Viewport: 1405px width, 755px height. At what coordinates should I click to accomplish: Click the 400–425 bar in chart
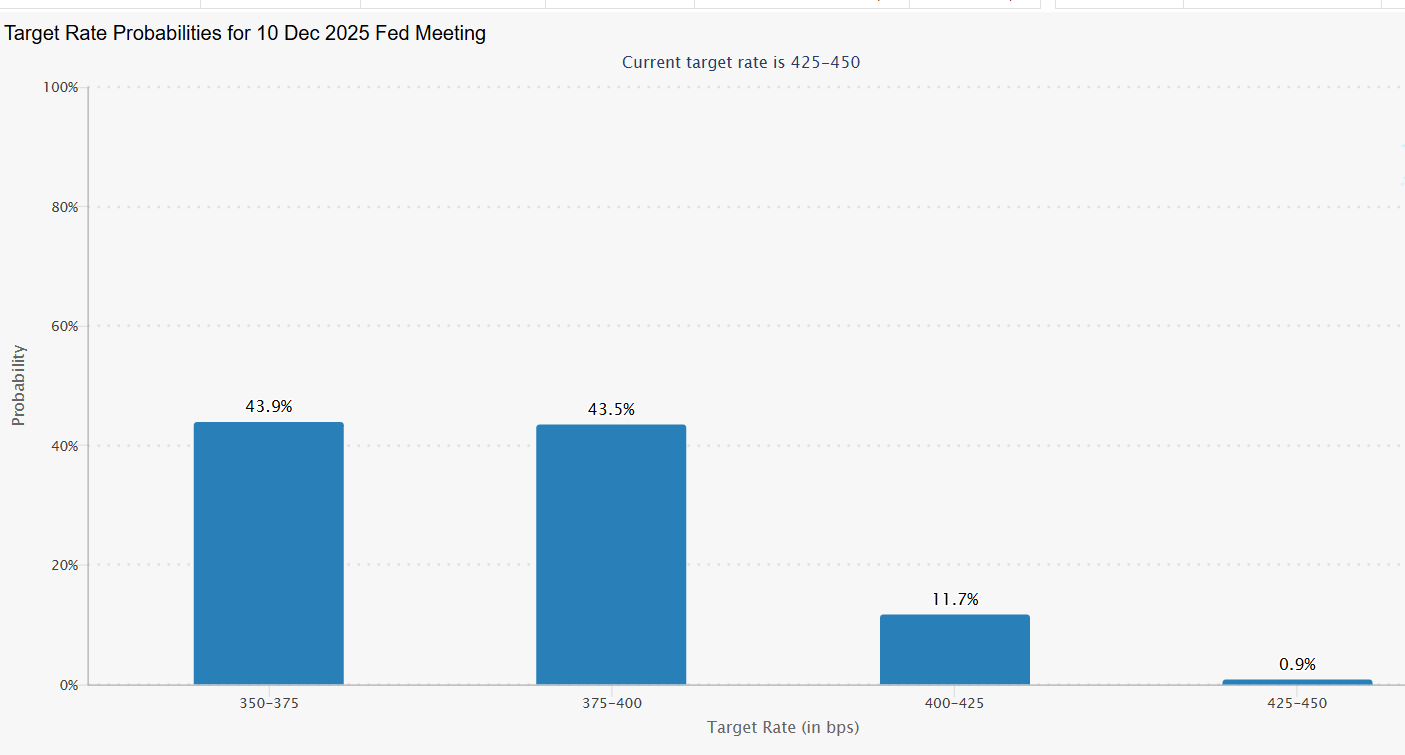click(x=954, y=649)
